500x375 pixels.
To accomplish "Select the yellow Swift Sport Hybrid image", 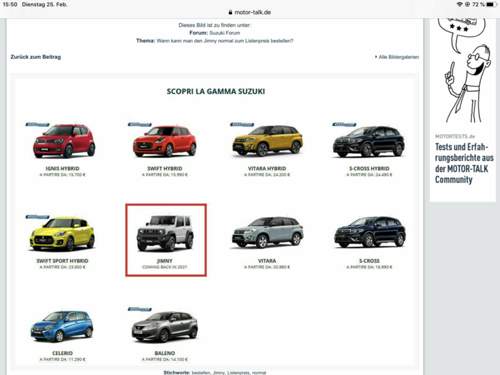I will (x=62, y=234).
